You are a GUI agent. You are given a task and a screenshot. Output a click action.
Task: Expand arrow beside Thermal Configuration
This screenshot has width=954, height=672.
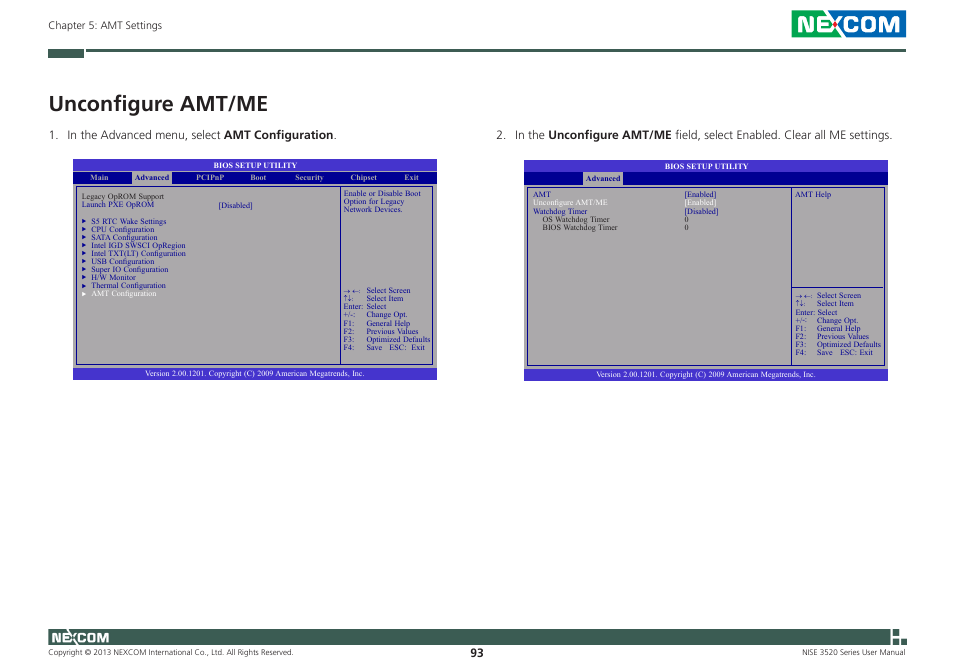pos(84,285)
